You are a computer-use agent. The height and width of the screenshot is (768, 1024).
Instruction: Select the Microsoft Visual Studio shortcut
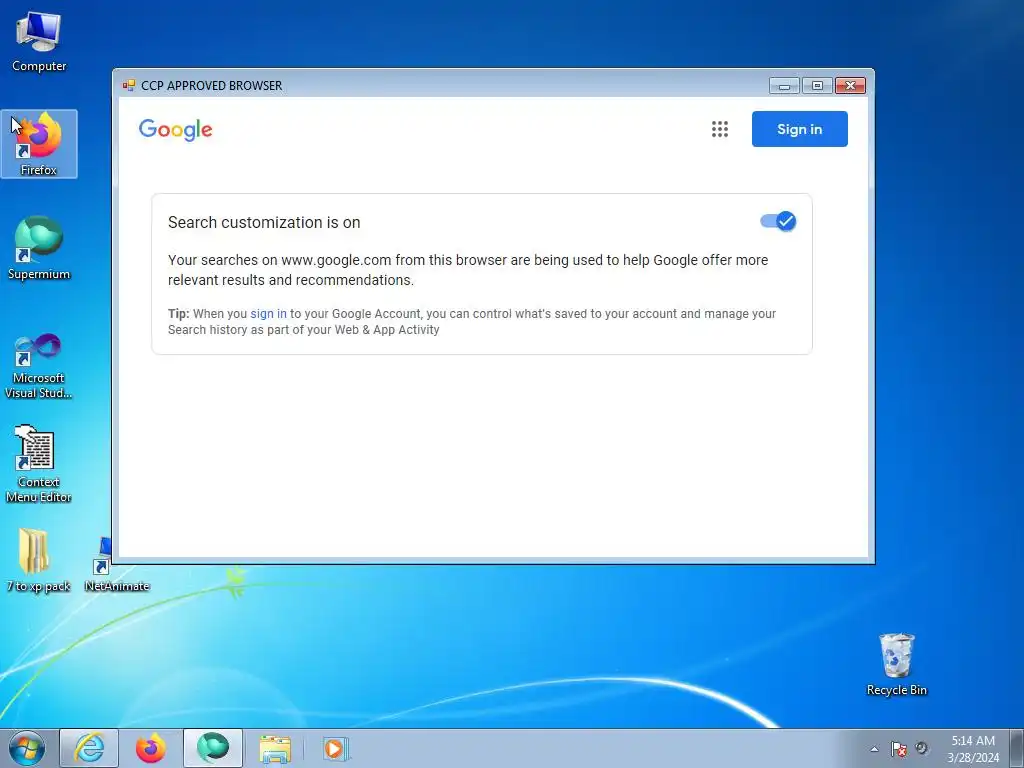(x=39, y=366)
